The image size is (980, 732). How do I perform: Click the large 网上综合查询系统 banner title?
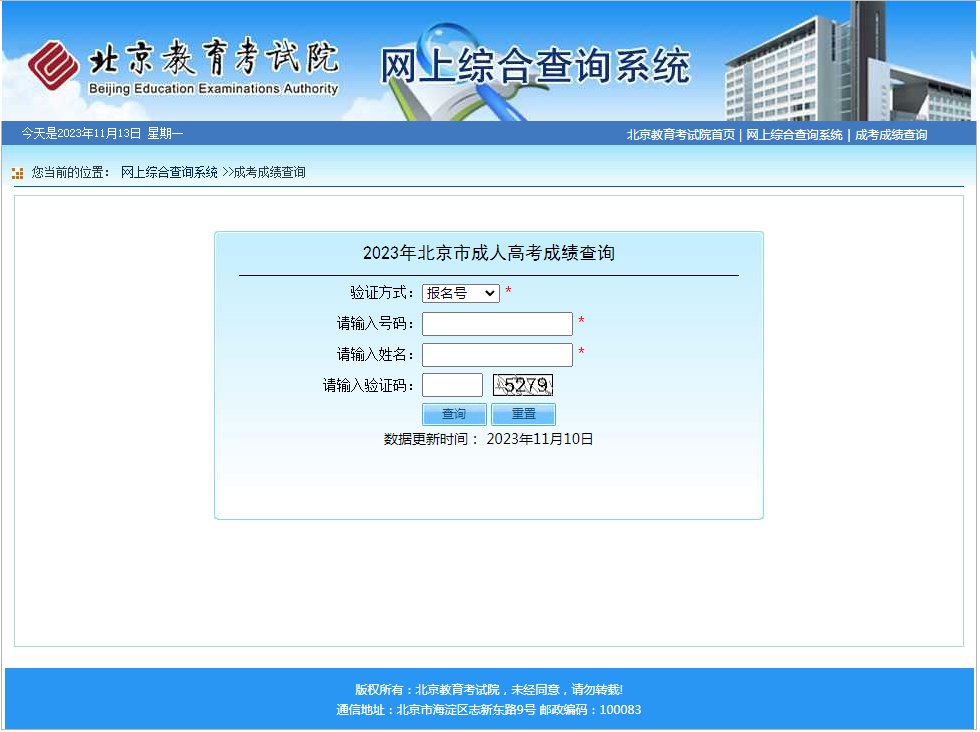(534, 67)
